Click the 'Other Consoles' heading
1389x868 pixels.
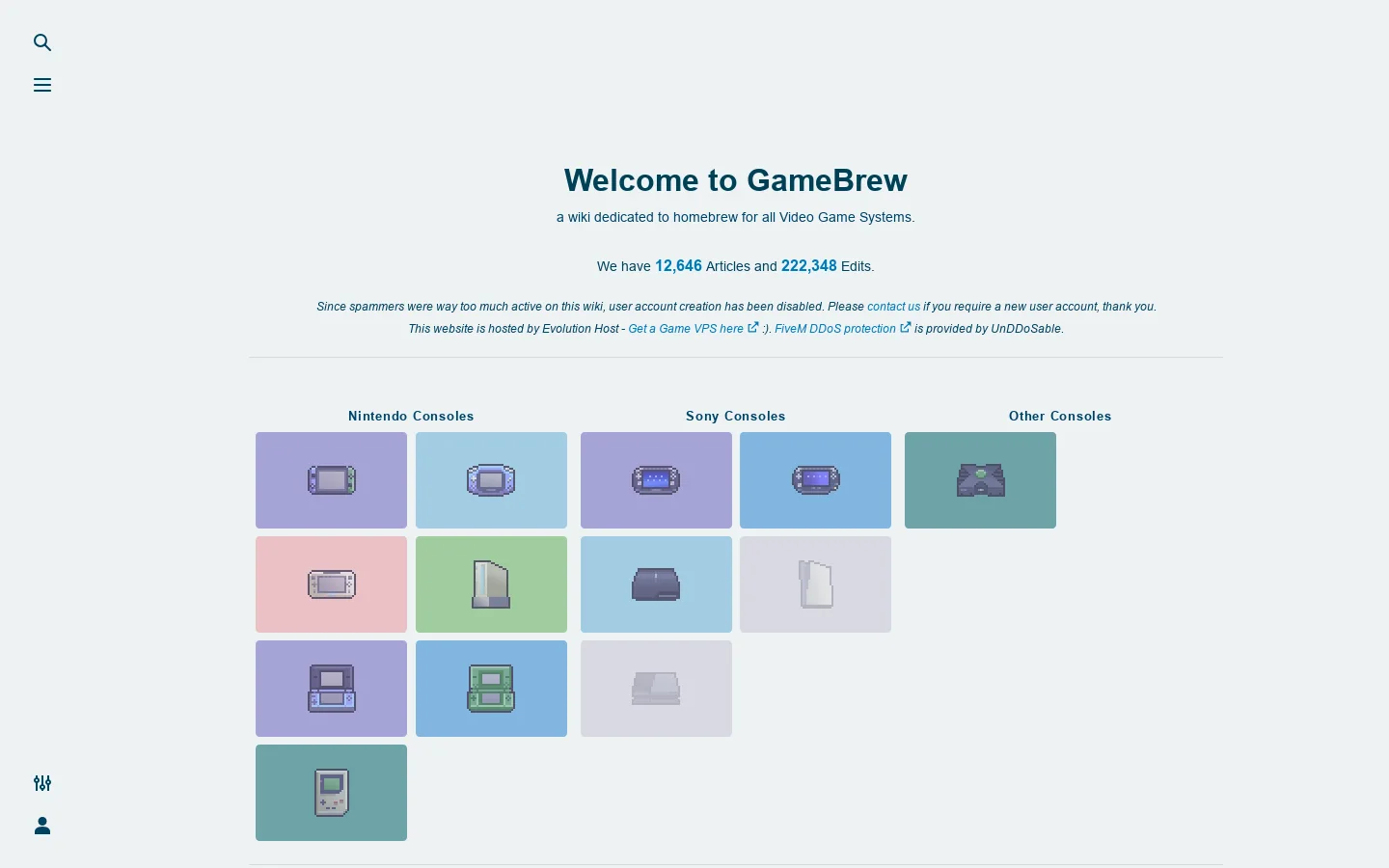pyautogui.click(x=1060, y=417)
